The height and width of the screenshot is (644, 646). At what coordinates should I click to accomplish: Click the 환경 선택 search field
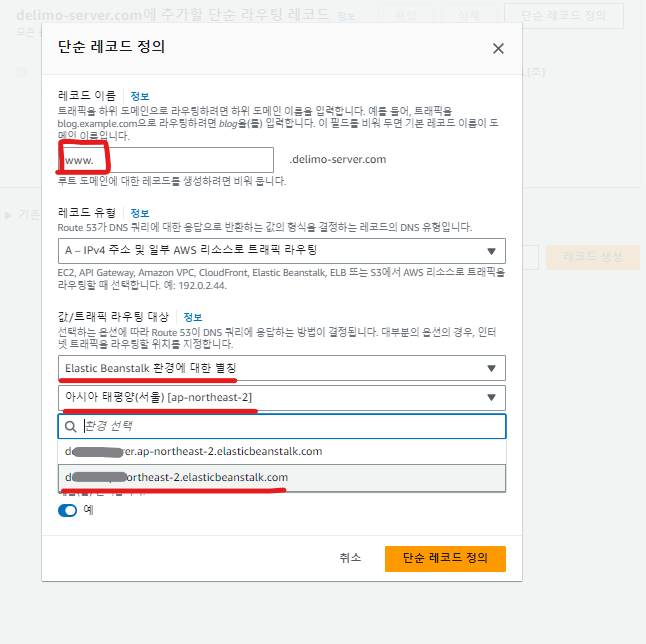pos(282,426)
